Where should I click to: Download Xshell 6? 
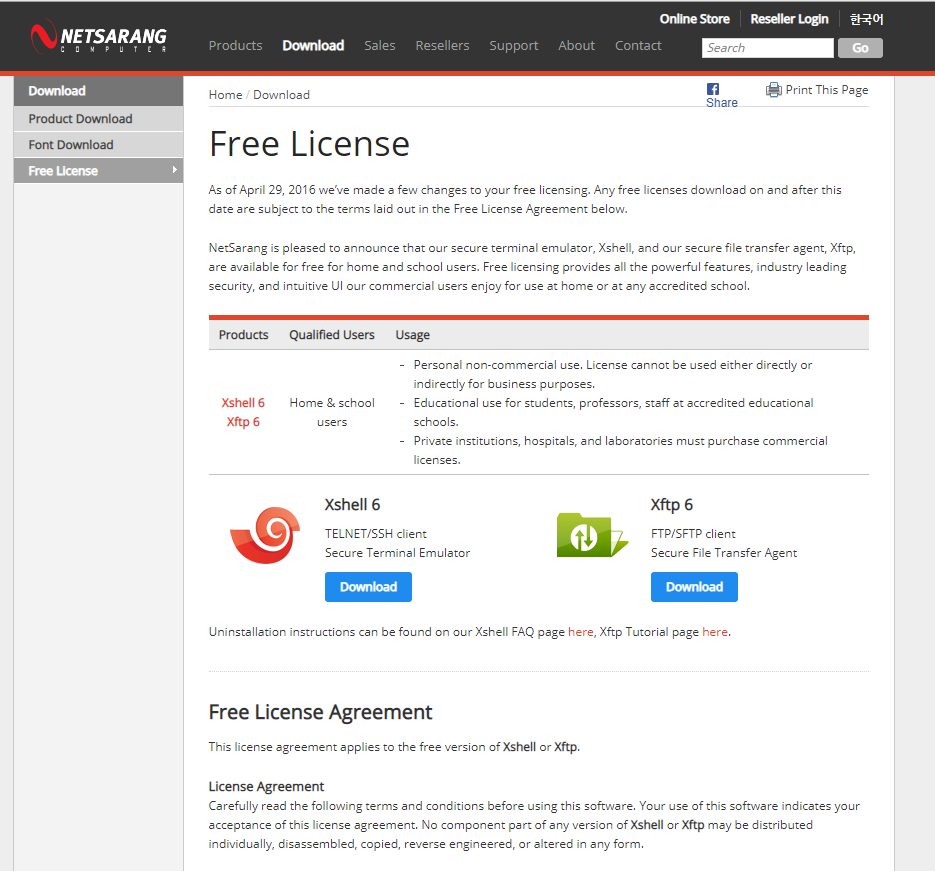(369, 587)
